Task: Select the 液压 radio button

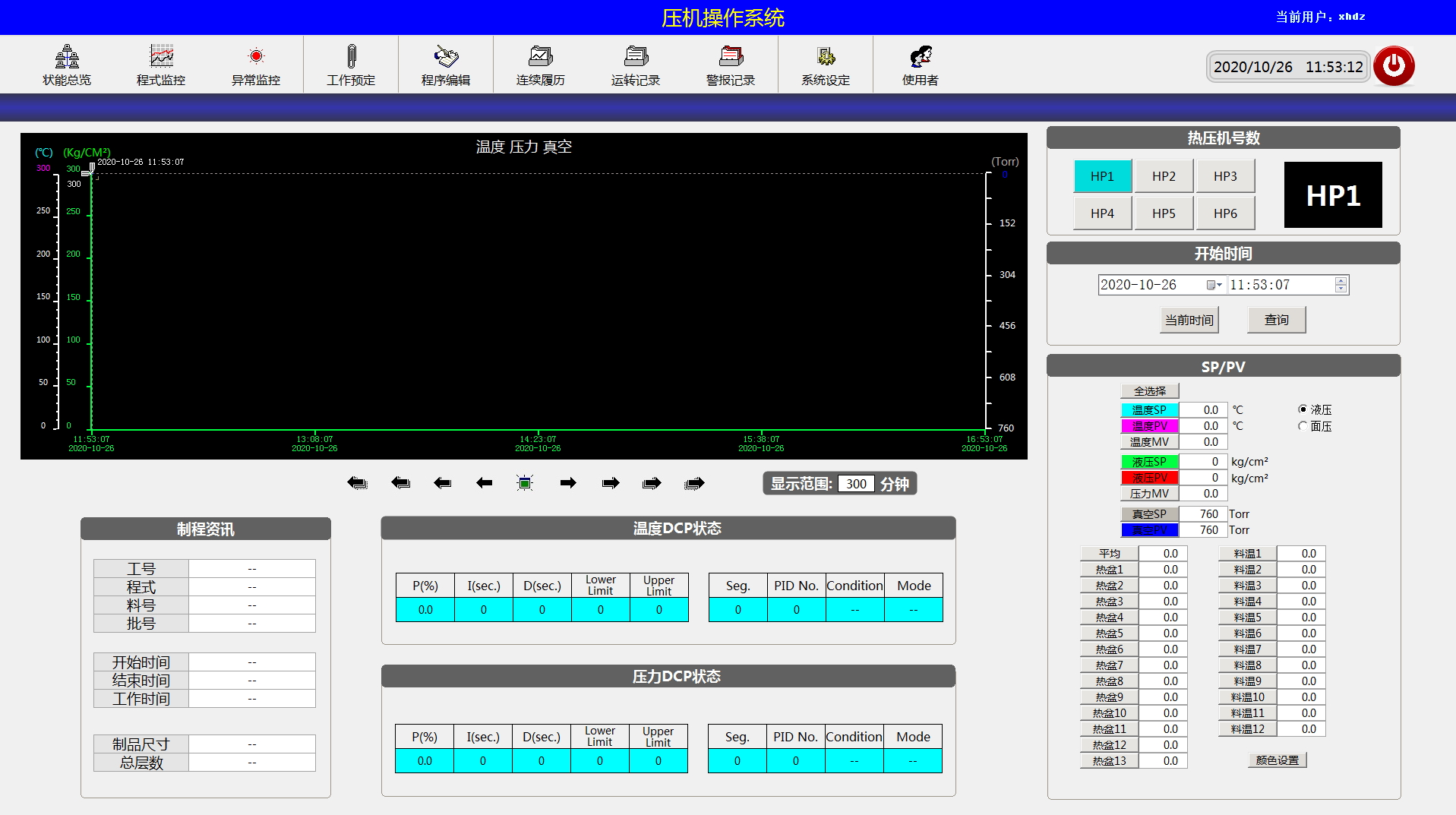Action: click(1303, 409)
